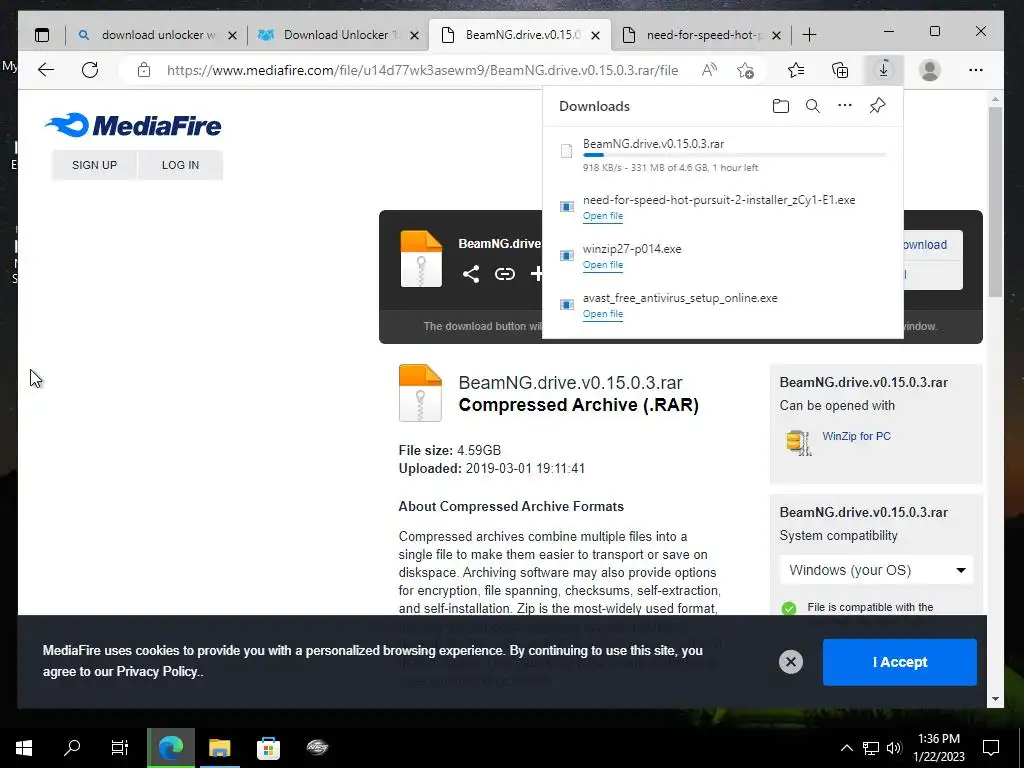Click BeamNG.drive.v0.15.0.3.rar download entry

point(722,154)
